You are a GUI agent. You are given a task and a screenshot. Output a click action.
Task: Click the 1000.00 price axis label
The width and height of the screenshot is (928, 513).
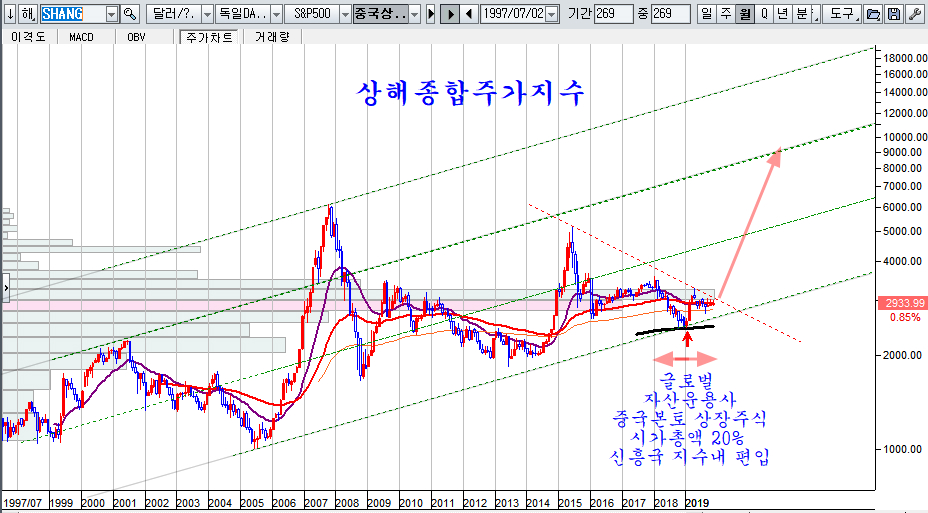coord(903,449)
